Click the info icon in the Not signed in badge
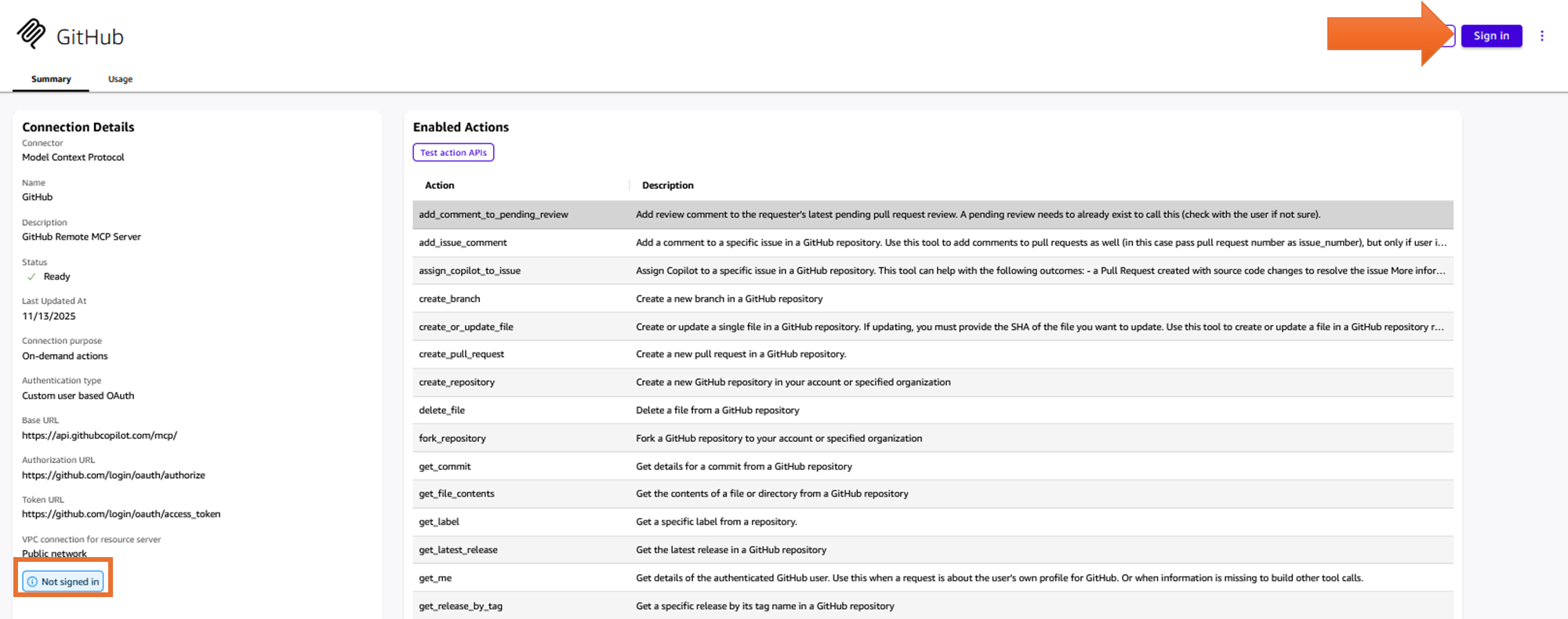1568x619 pixels. coord(32,581)
